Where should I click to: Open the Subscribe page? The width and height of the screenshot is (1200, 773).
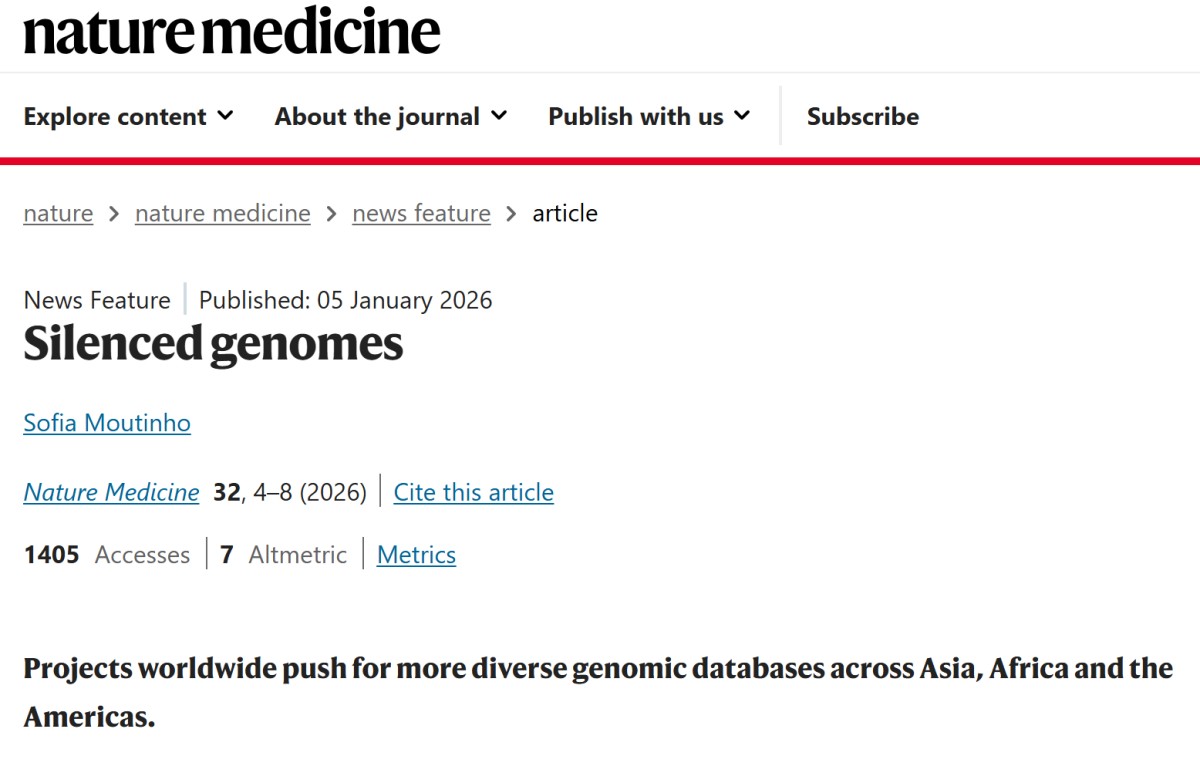click(x=862, y=116)
